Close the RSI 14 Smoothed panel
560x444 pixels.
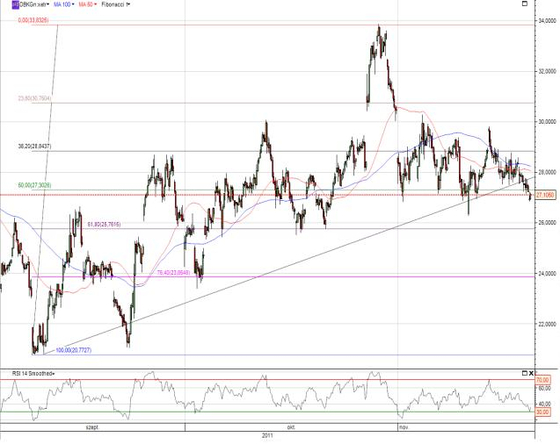pos(531,373)
